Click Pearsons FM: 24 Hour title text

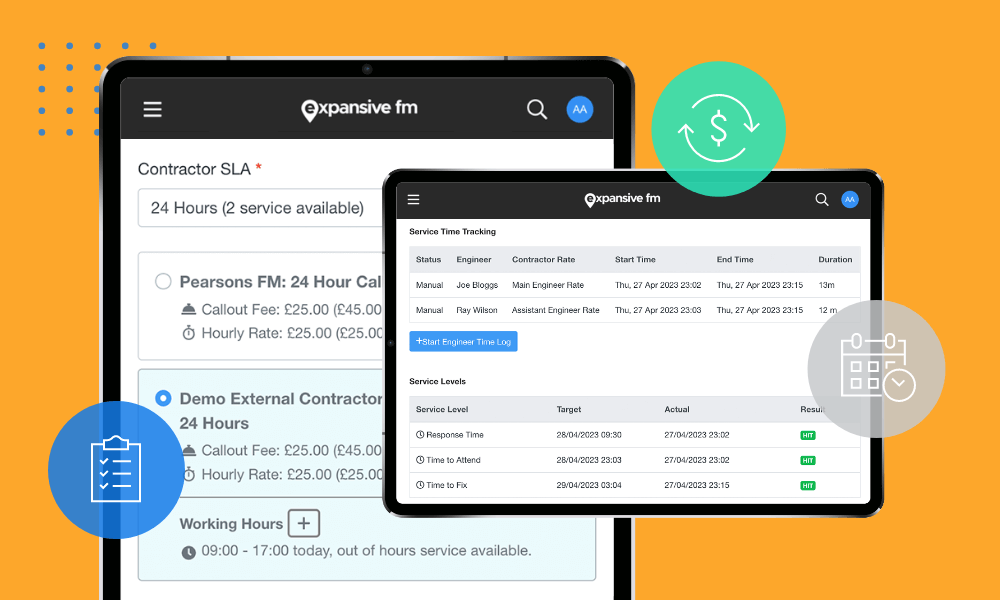(281, 282)
